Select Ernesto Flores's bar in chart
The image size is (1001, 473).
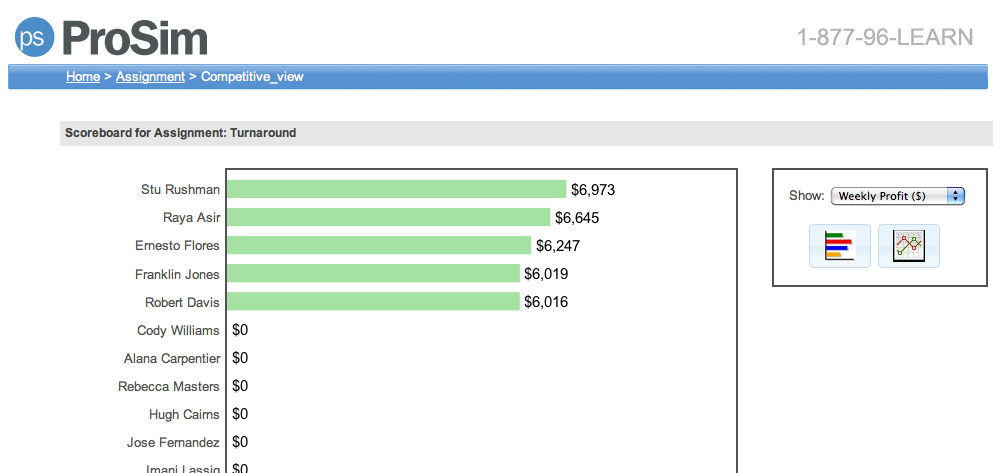[378, 245]
